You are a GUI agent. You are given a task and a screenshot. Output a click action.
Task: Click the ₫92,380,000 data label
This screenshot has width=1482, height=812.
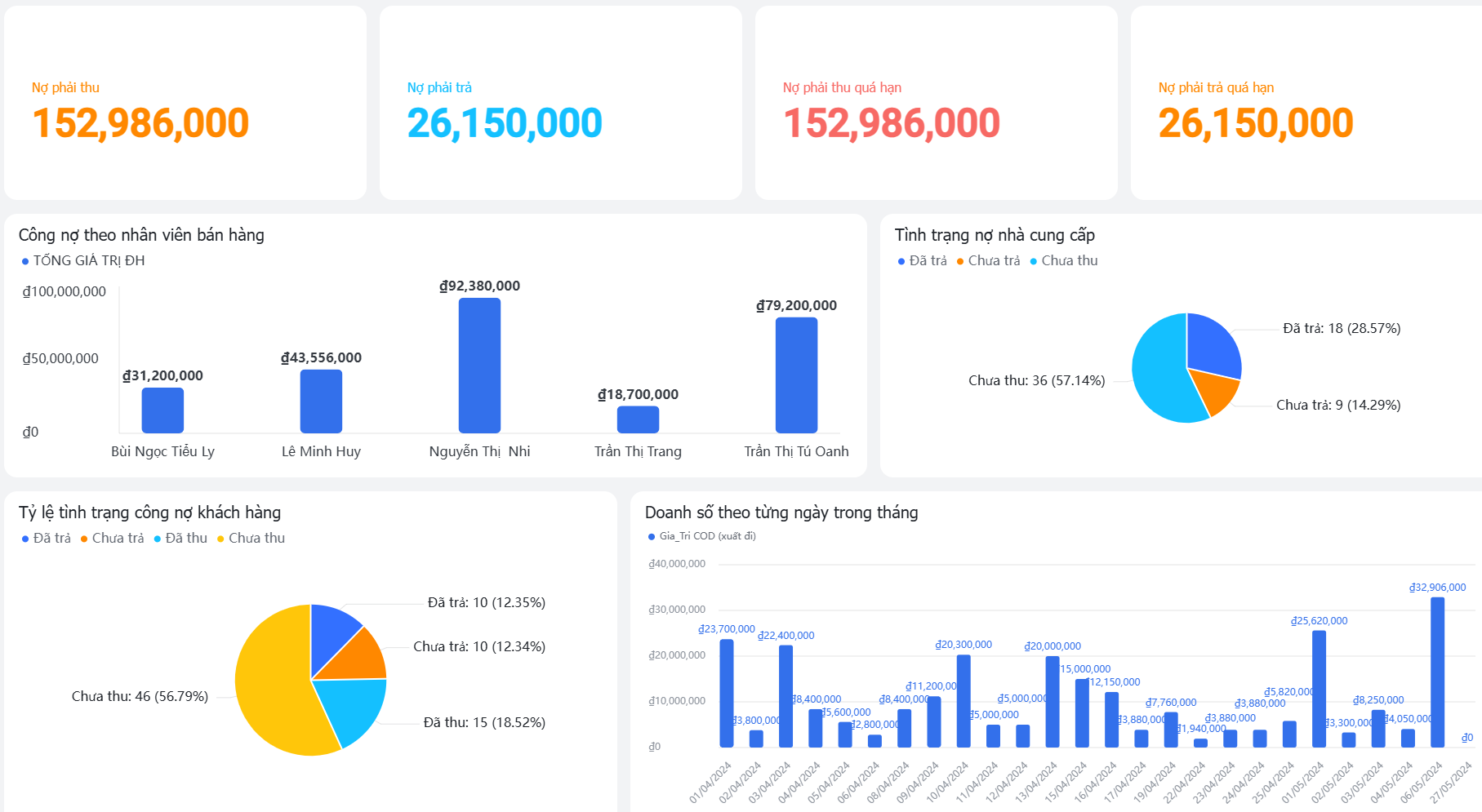point(479,286)
